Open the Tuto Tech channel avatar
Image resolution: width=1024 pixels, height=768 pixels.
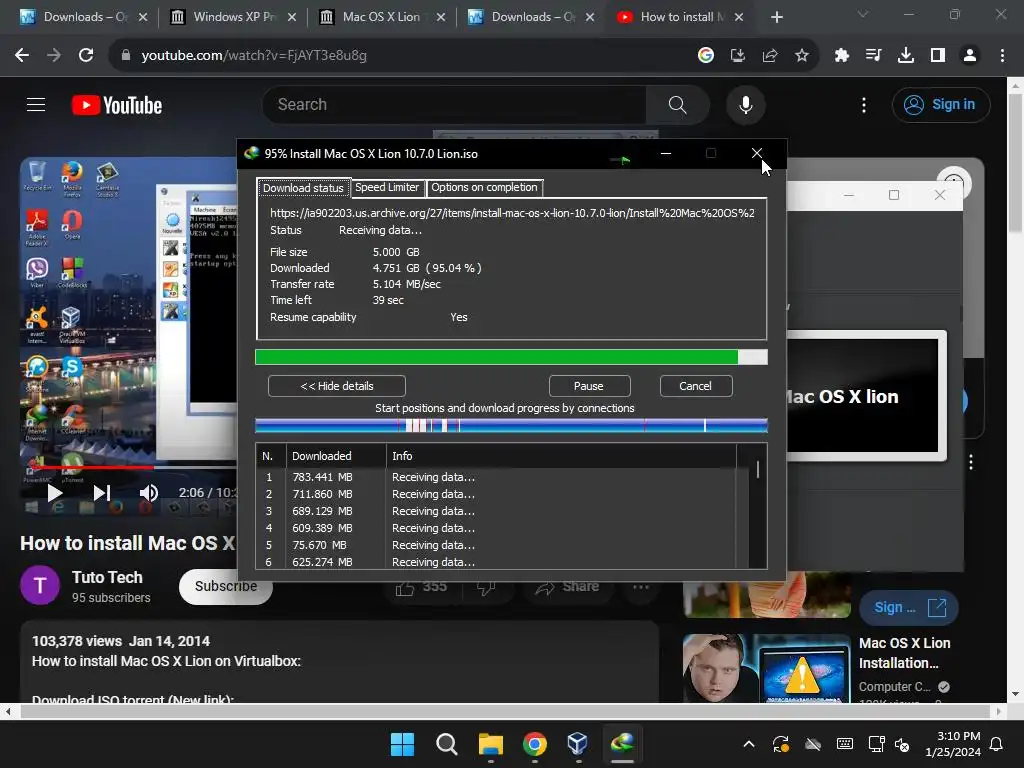coord(40,585)
